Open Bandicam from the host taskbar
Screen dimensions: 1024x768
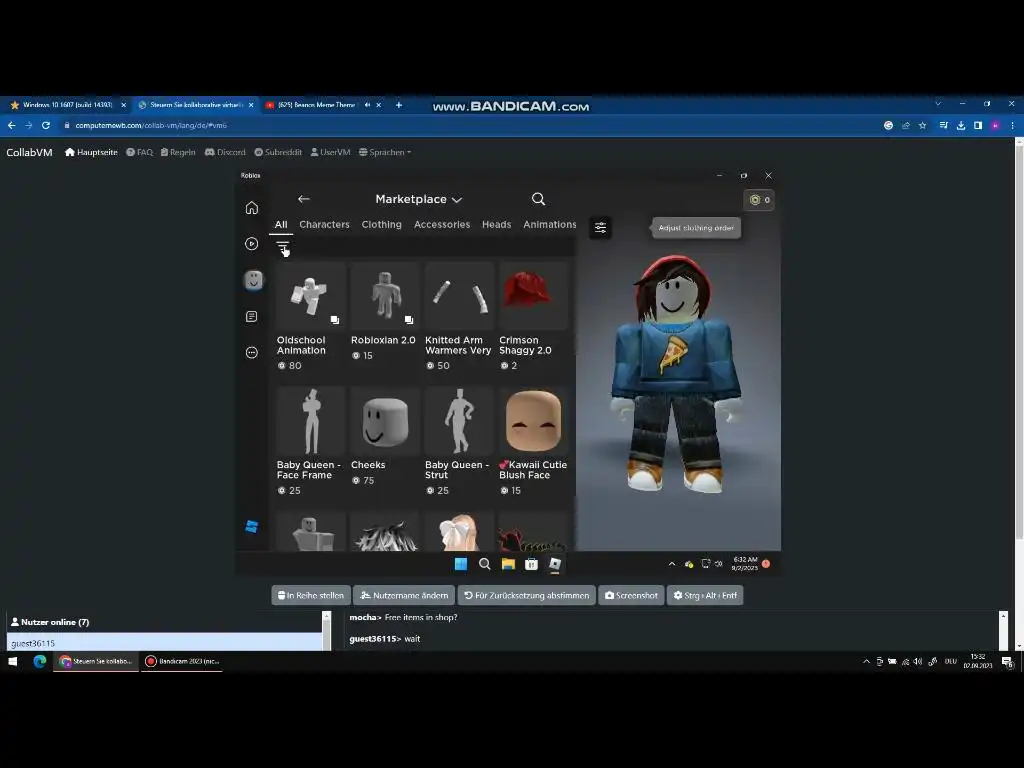pos(182,662)
